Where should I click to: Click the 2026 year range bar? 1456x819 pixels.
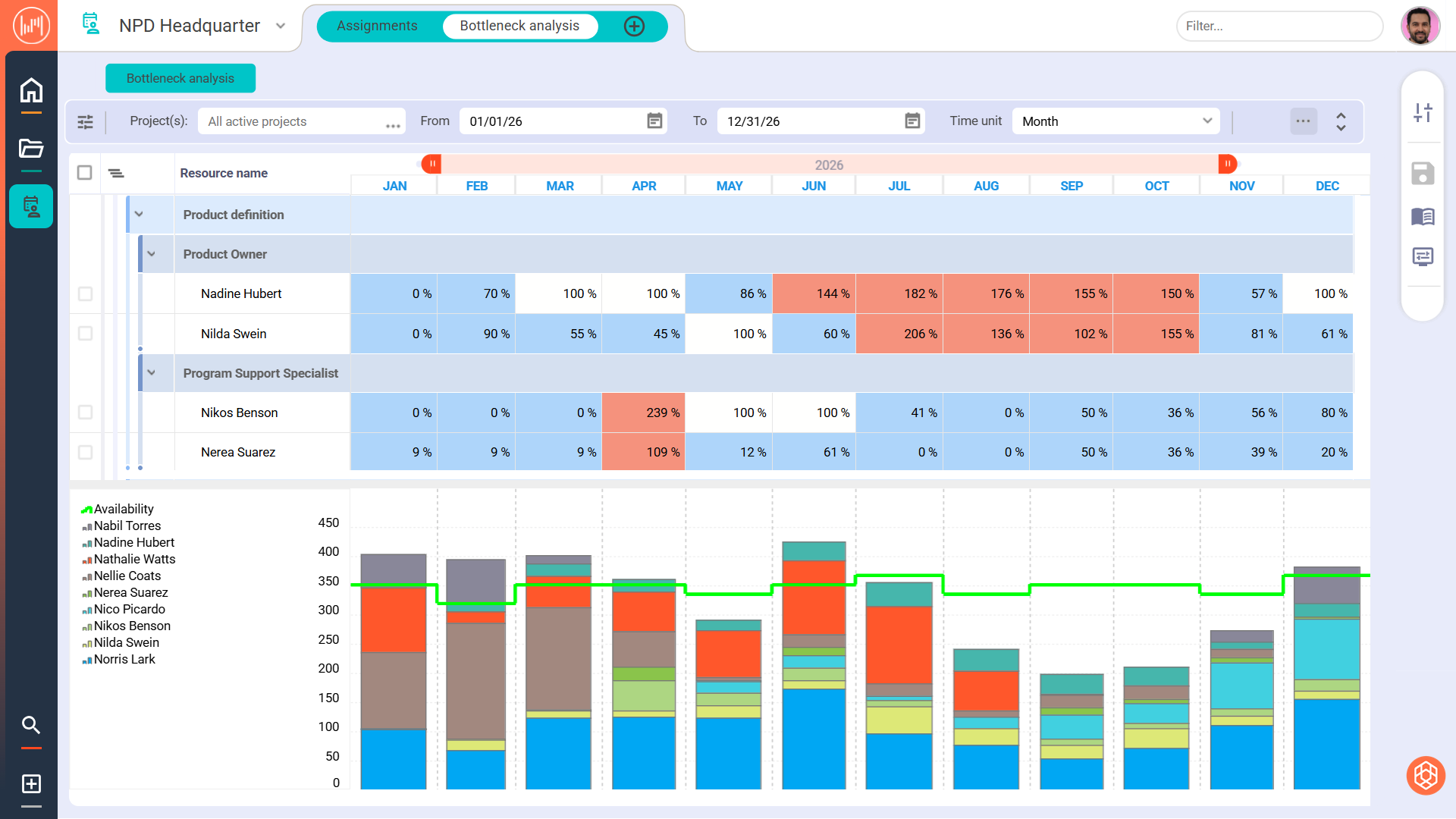(x=829, y=165)
